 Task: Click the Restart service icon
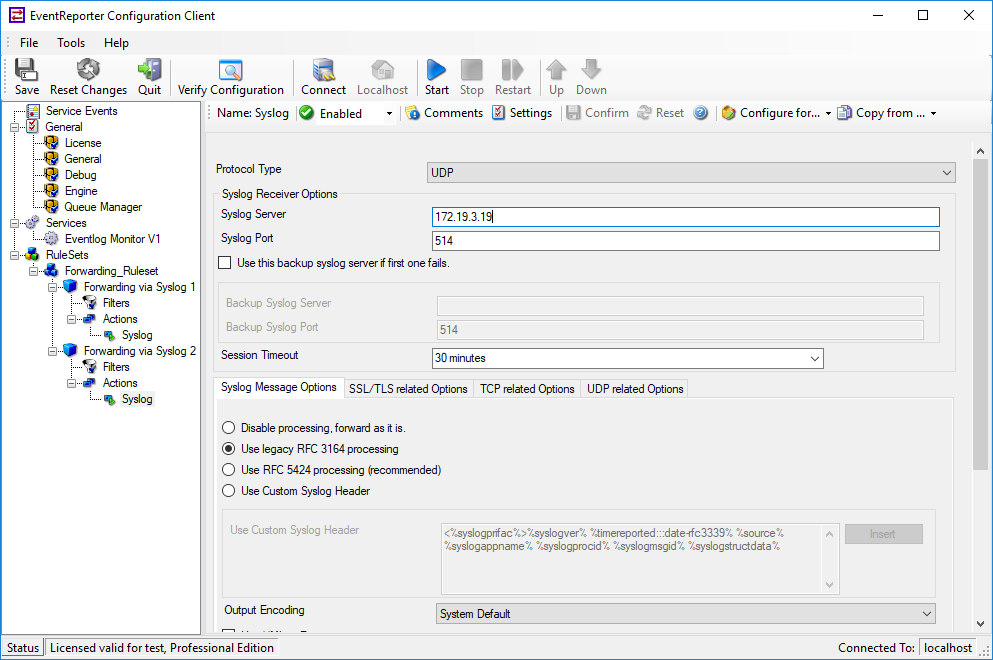point(512,70)
